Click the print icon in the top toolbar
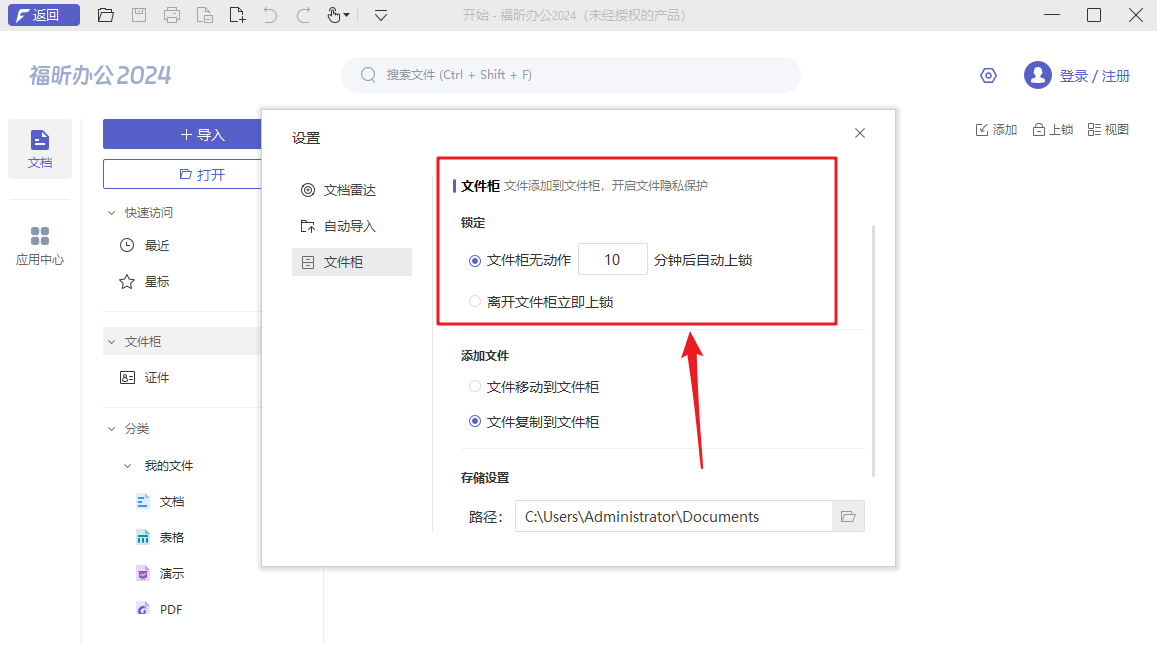The width and height of the screenshot is (1157, 645). pos(171,15)
